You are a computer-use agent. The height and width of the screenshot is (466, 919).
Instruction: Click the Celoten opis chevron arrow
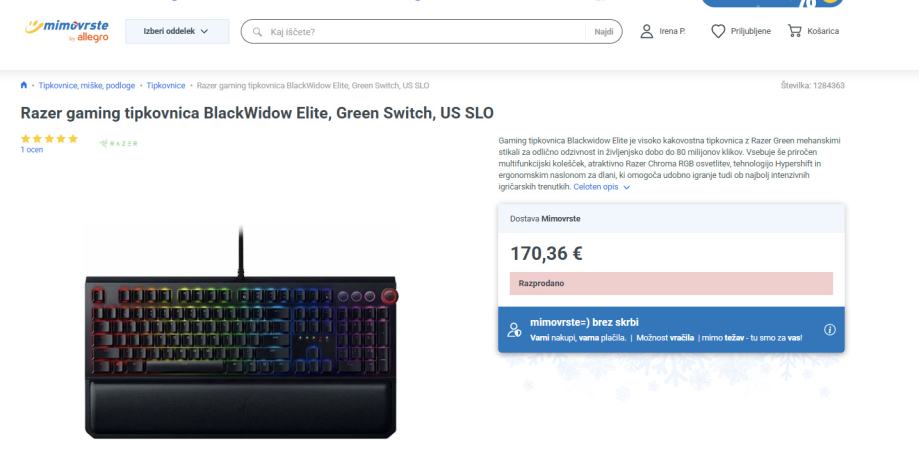click(x=627, y=188)
